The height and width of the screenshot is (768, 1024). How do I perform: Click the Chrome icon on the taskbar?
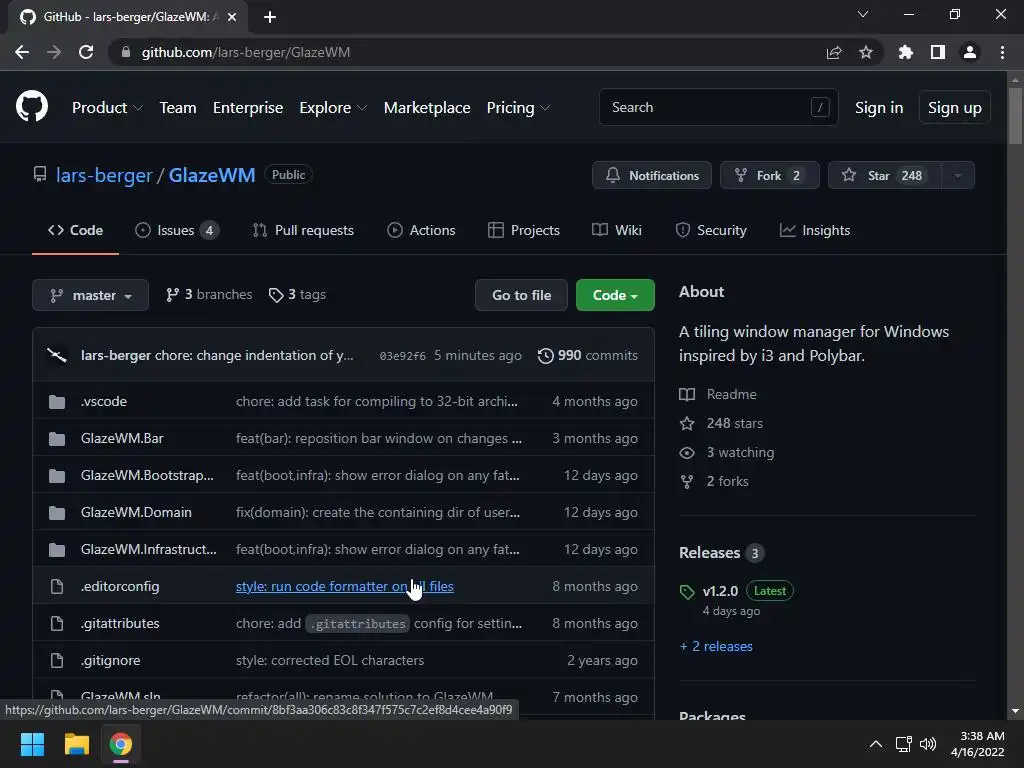coord(121,744)
